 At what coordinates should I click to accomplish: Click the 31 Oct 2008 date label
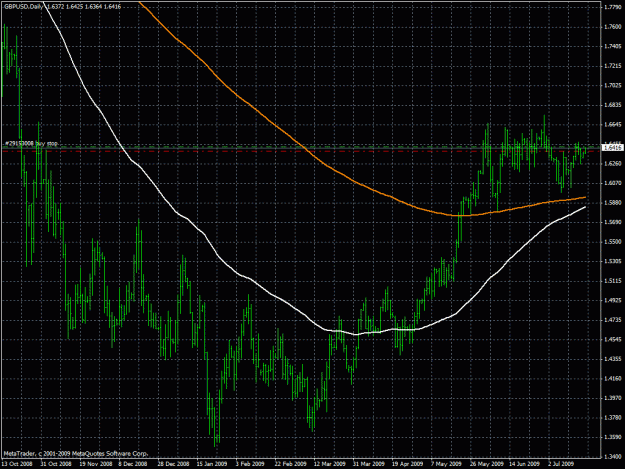click(56, 464)
